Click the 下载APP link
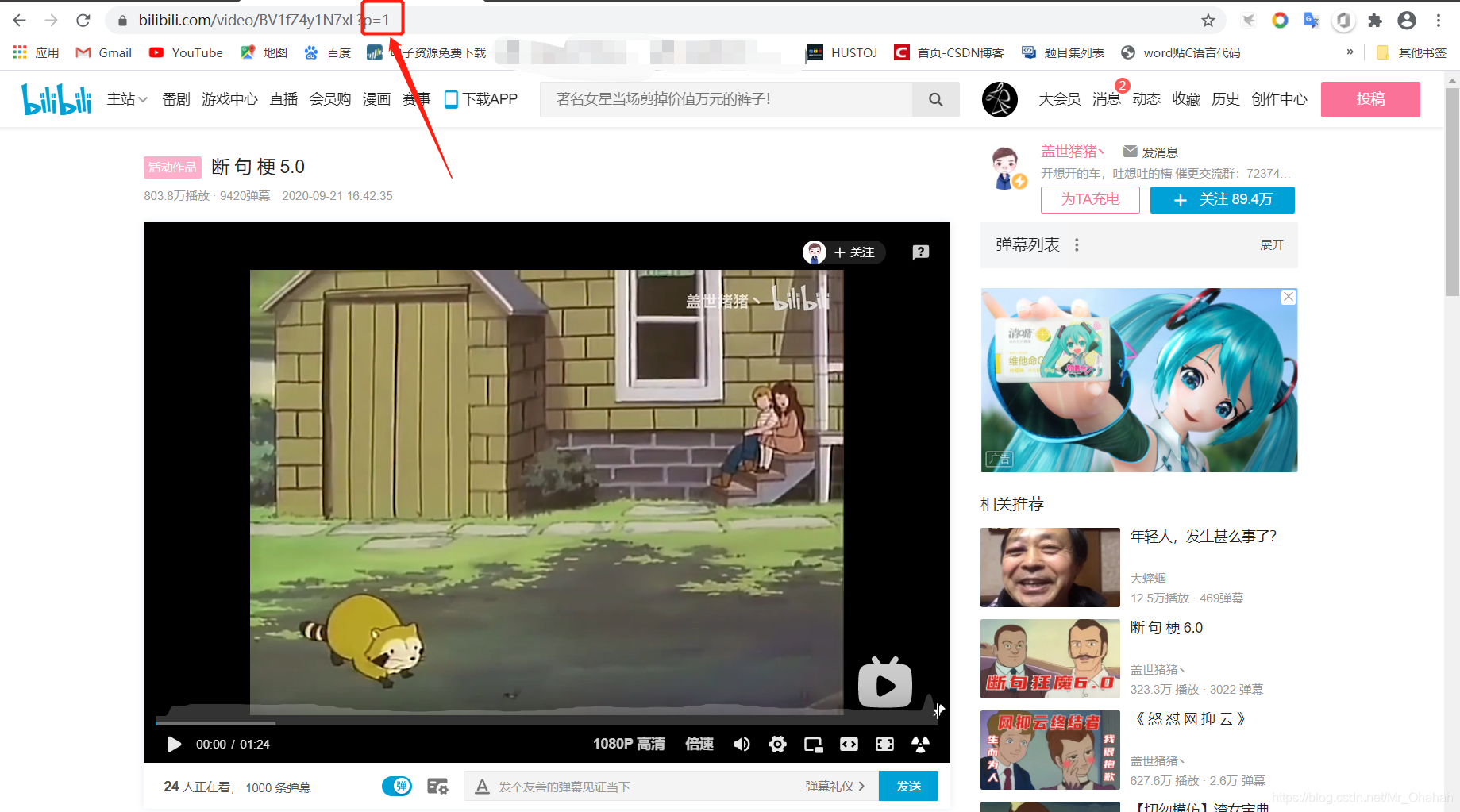The image size is (1460, 812). click(x=481, y=99)
